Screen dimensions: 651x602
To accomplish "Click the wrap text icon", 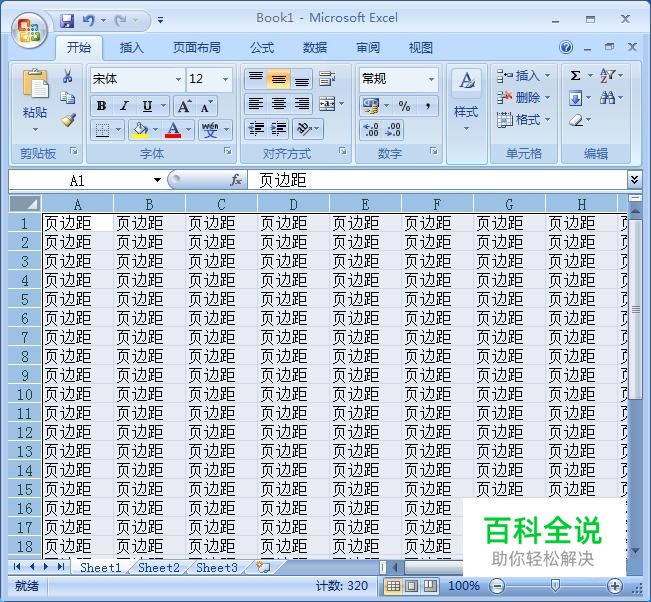I will [x=327, y=78].
